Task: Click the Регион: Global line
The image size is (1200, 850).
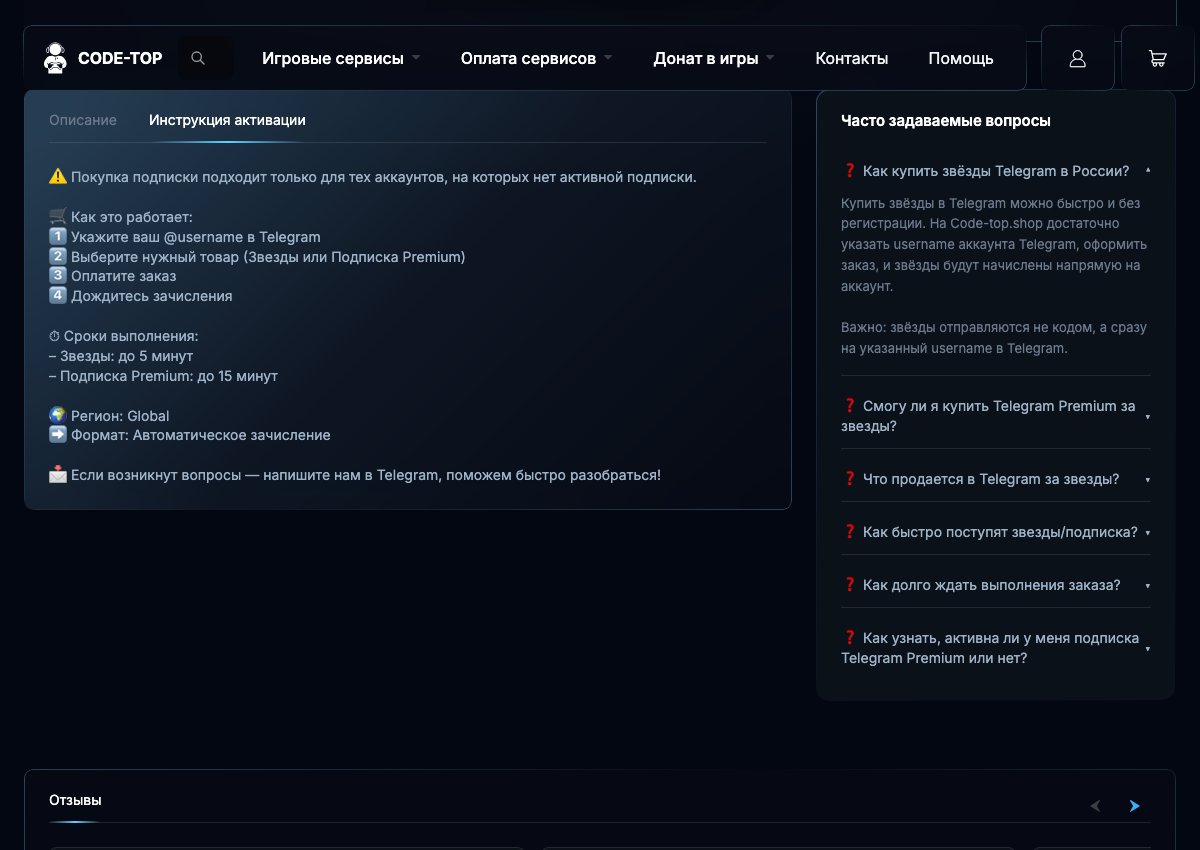Action: pyautogui.click(x=109, y=416)
